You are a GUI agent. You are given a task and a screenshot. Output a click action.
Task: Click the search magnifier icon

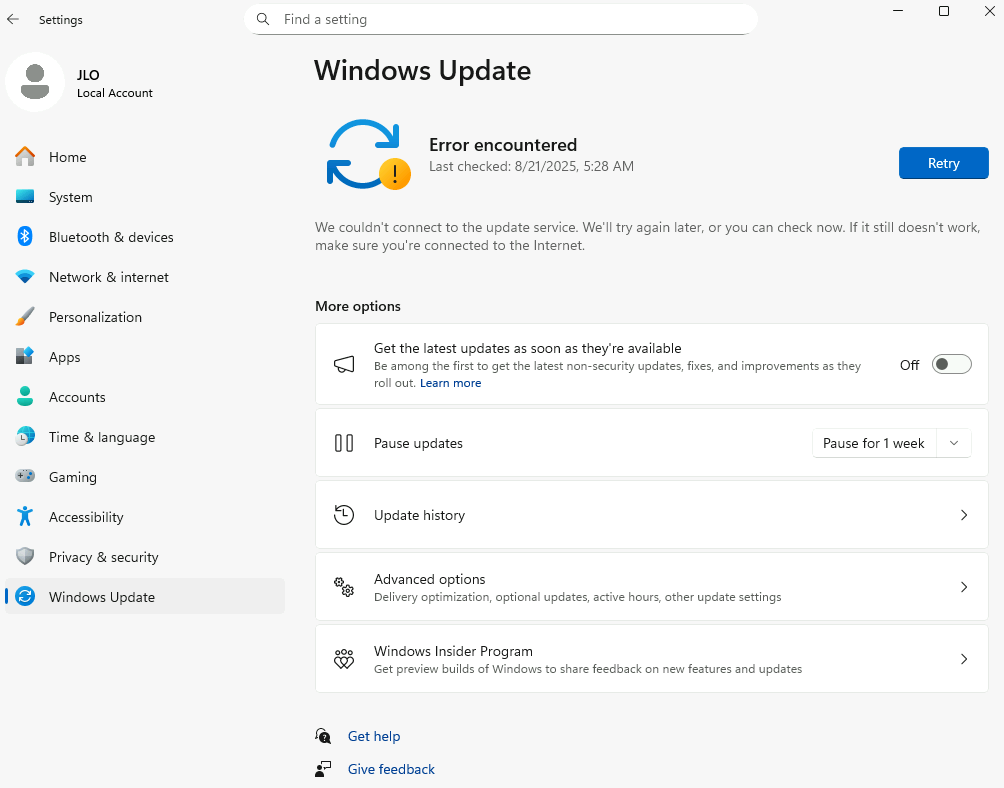[x=263, y=19]
